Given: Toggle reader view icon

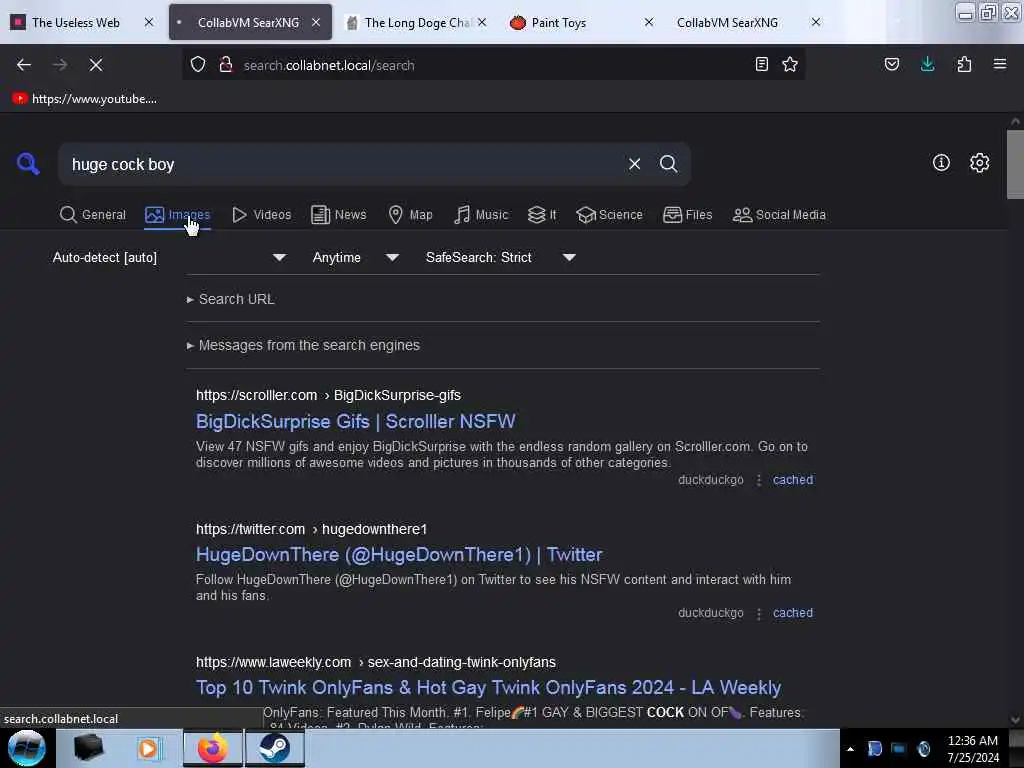Looking at the screenshot, I should tap(761, 64).
